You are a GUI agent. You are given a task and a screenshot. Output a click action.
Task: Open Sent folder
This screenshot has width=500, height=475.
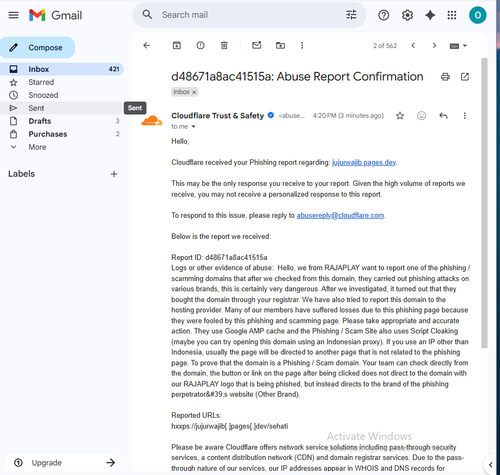coord(62,108)
